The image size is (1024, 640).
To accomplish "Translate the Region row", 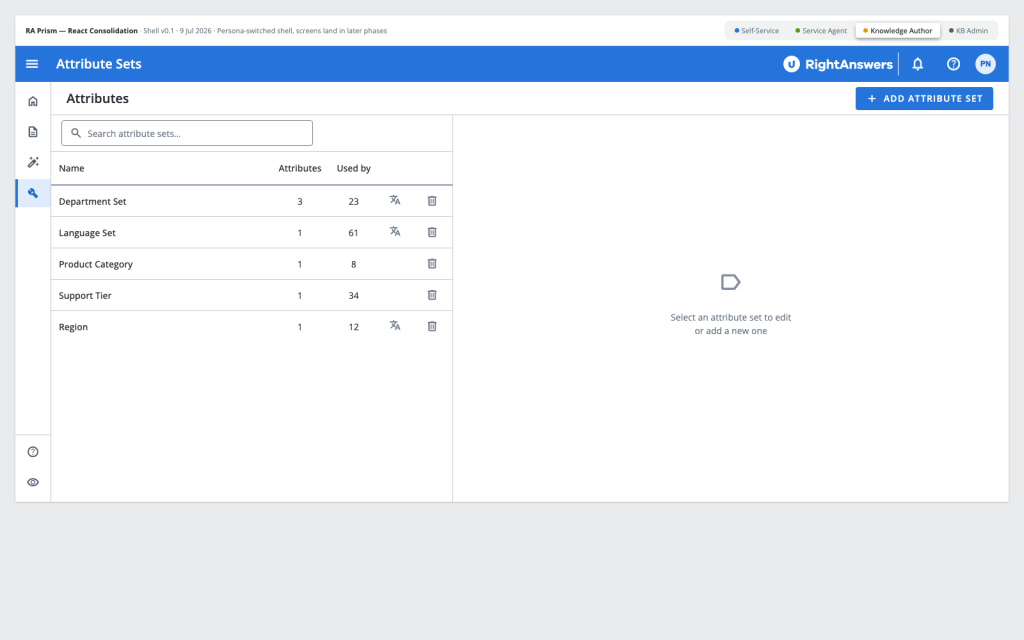I will [395, 326].
